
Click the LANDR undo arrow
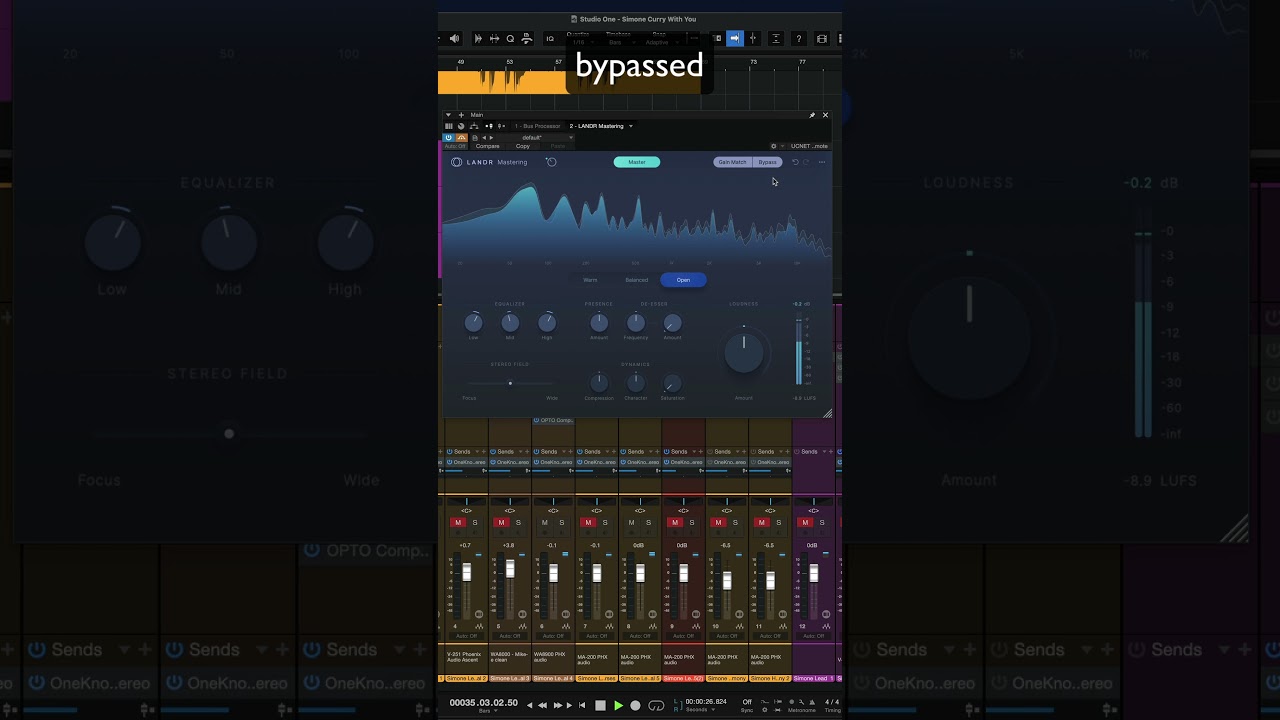(x=795, y=162)
